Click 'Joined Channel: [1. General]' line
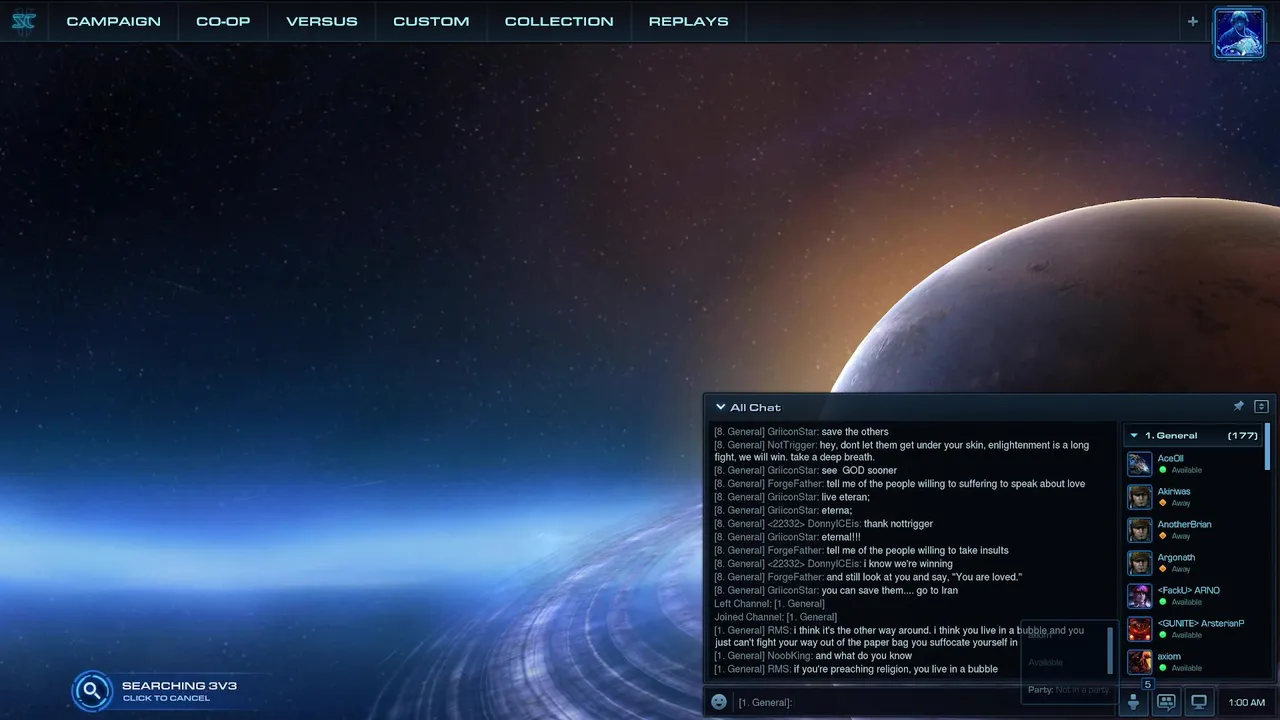This screenshot has height=720, width=1280. tap(775, 616)
